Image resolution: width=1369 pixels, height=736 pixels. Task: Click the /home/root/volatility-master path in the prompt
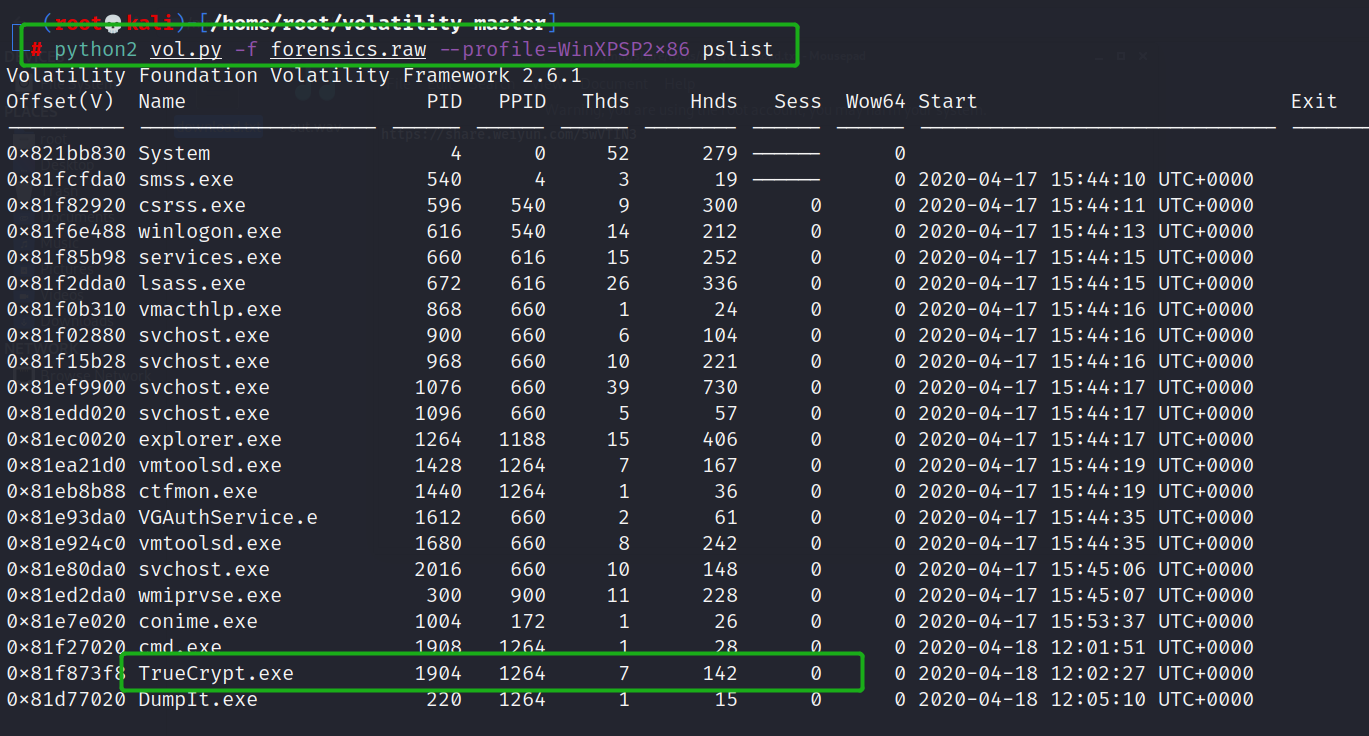point(378,22)
